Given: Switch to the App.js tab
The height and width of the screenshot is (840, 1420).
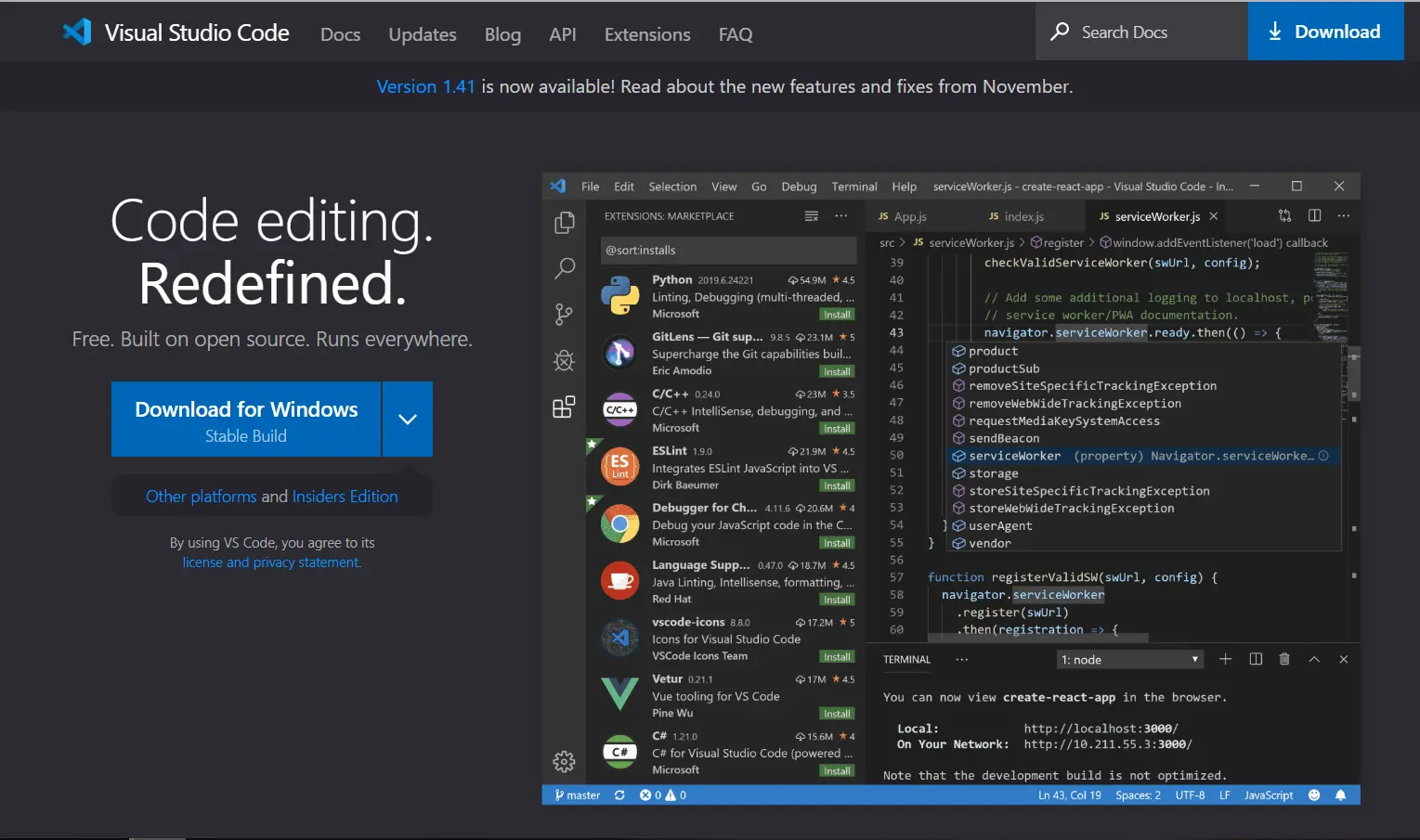Looking at the screenshot, I should click(x=909, y=216).
